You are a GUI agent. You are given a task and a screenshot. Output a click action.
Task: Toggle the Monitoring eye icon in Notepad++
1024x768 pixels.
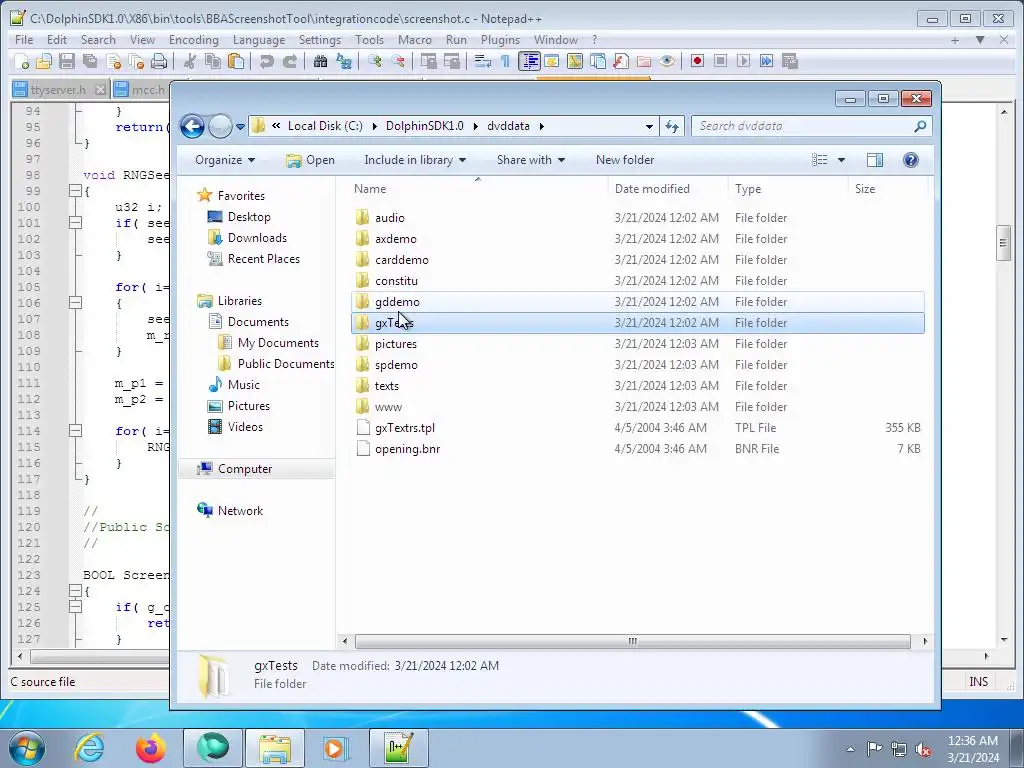point(667,61)
